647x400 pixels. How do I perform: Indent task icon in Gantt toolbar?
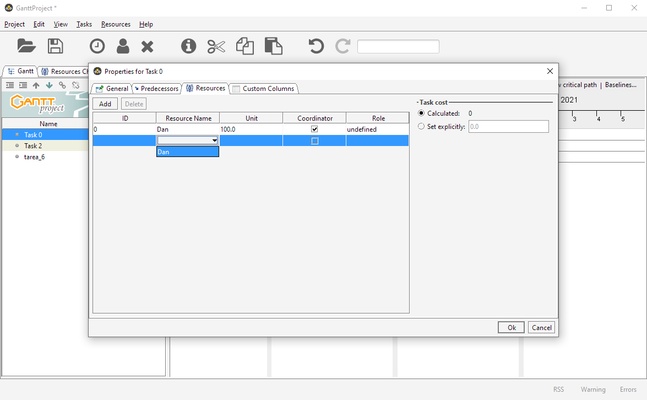click(x=23, y=85)
